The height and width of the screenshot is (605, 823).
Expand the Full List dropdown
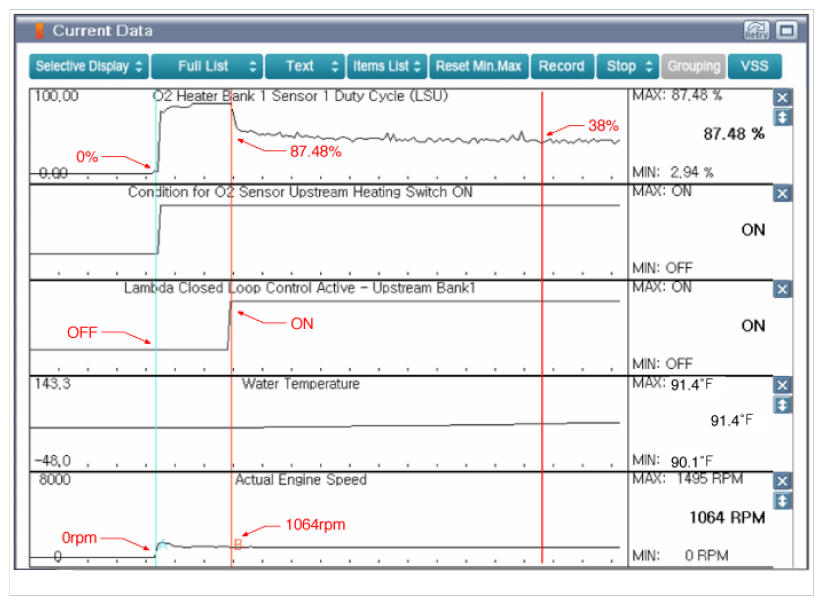pos(207,67)
